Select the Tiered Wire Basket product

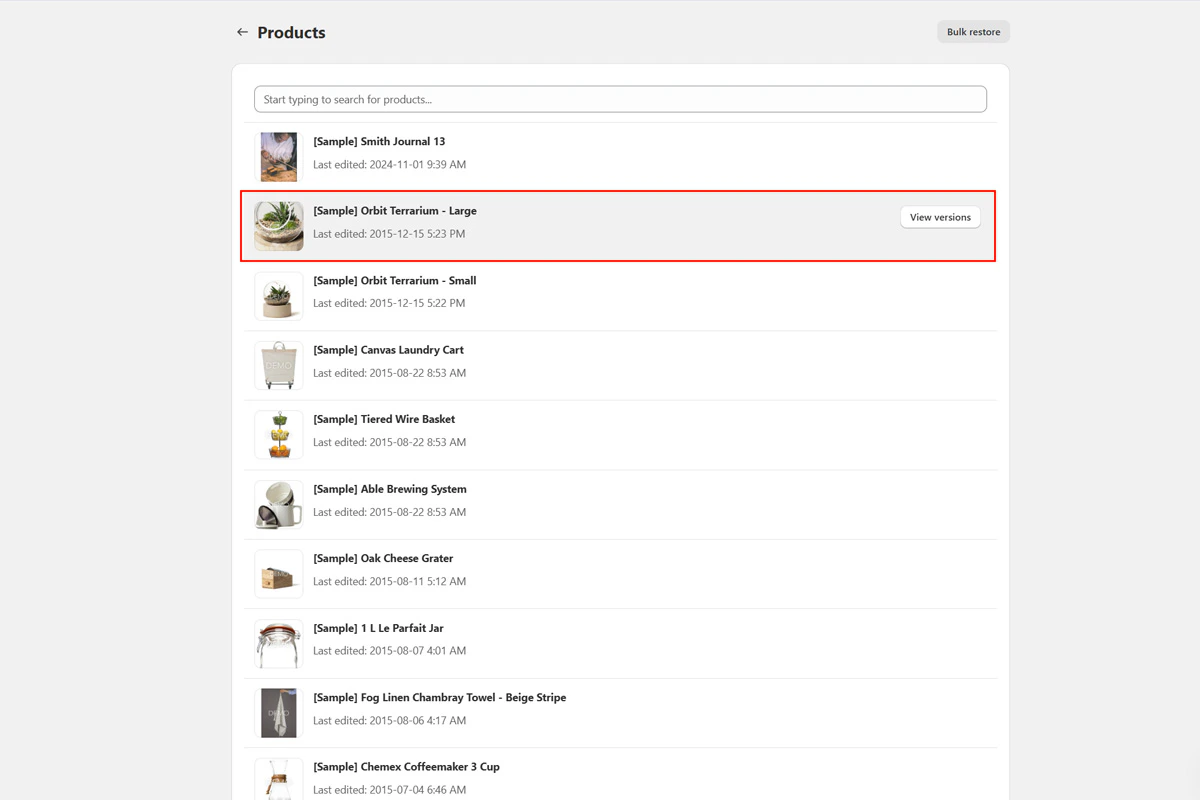pos(383,418)
